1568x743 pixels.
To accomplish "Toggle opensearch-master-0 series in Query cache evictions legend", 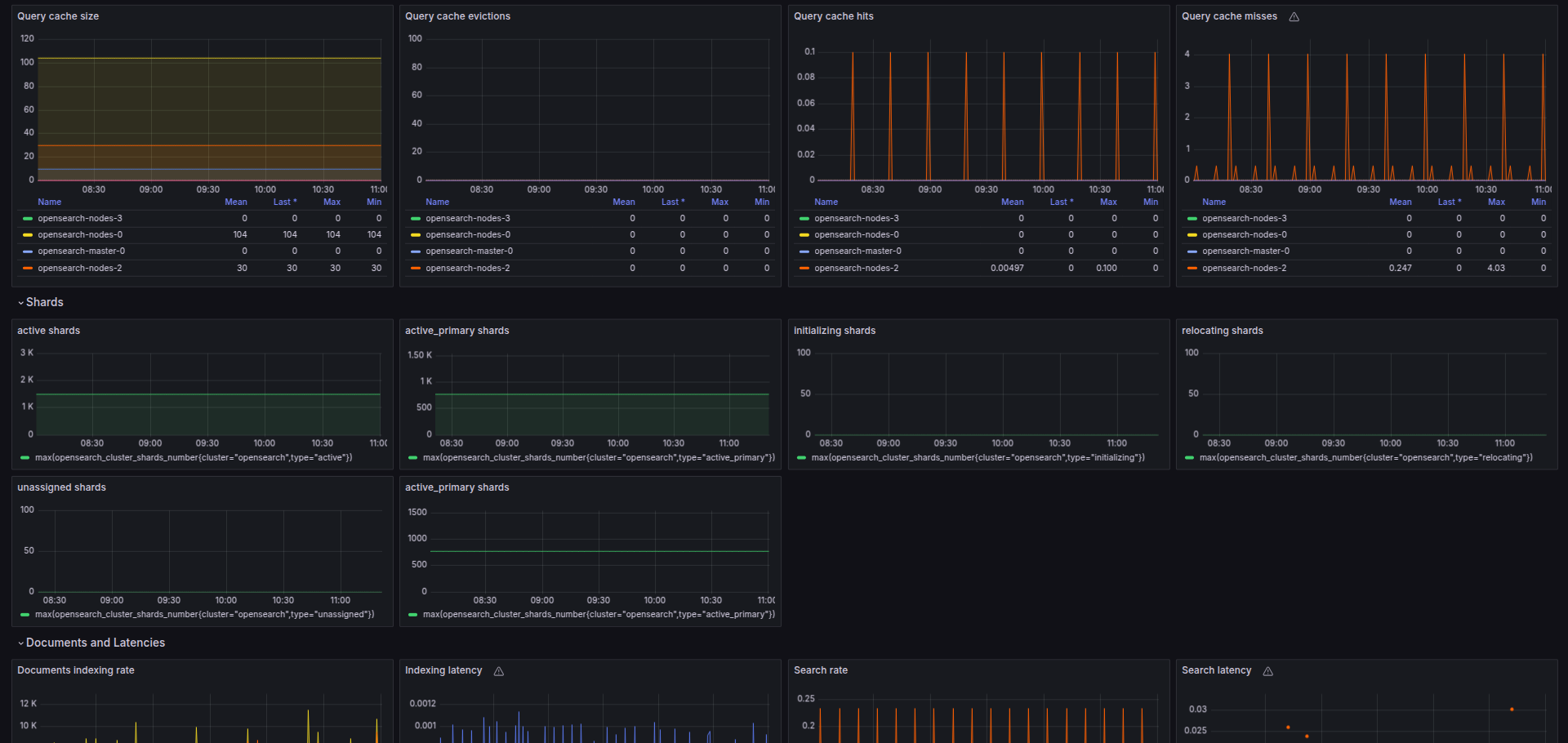I will coord(469,251).
